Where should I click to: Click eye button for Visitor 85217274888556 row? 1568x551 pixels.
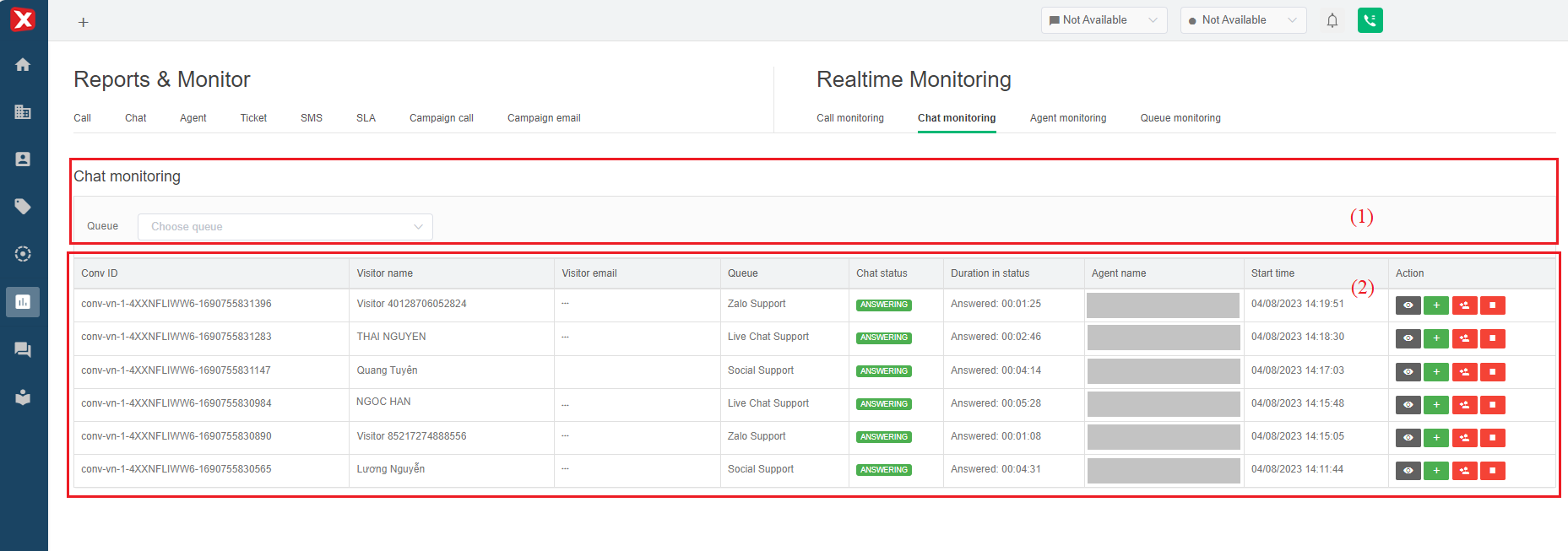(x=1408, y=438)
